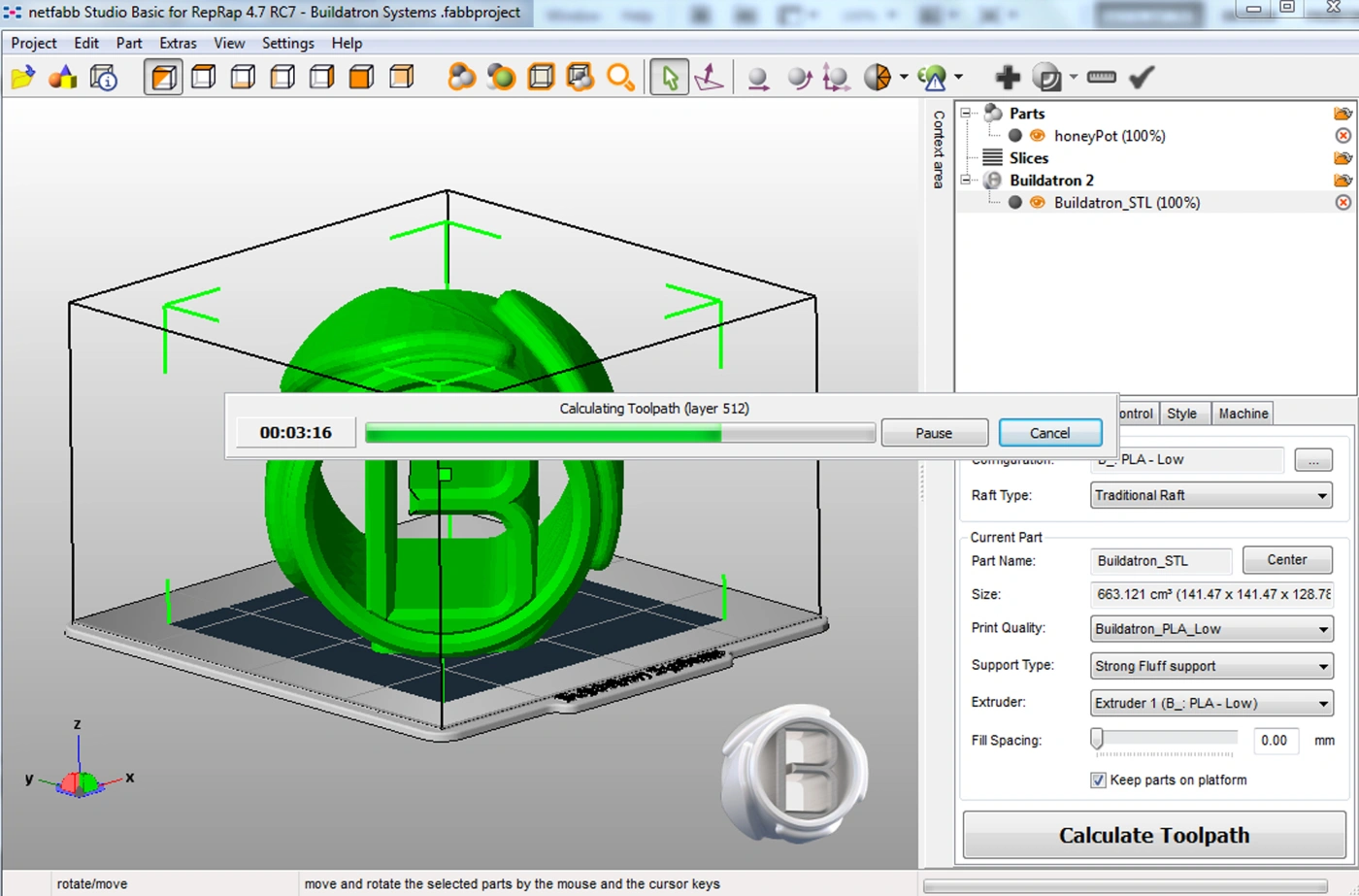Toggle Buildatron_STL visibility eye icon
The image size is (1359, 896).
[x=1037, y=203]
